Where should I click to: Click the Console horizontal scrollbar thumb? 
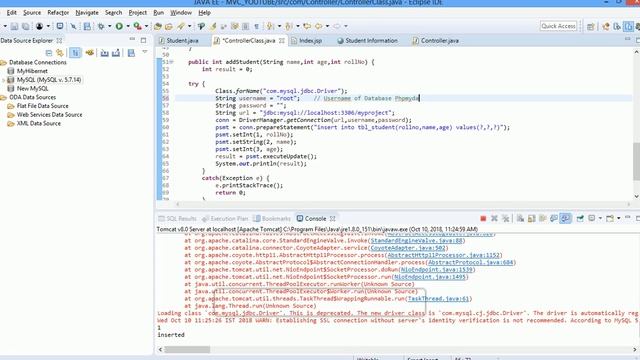coord(187,350)
